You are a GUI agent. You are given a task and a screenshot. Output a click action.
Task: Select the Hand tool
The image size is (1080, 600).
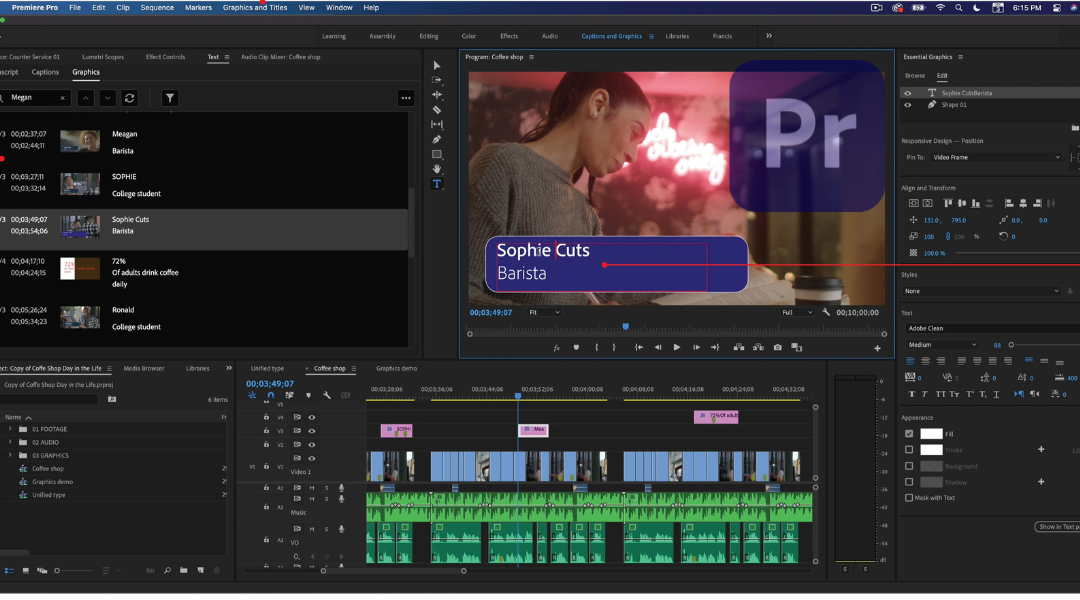(437, 169)
